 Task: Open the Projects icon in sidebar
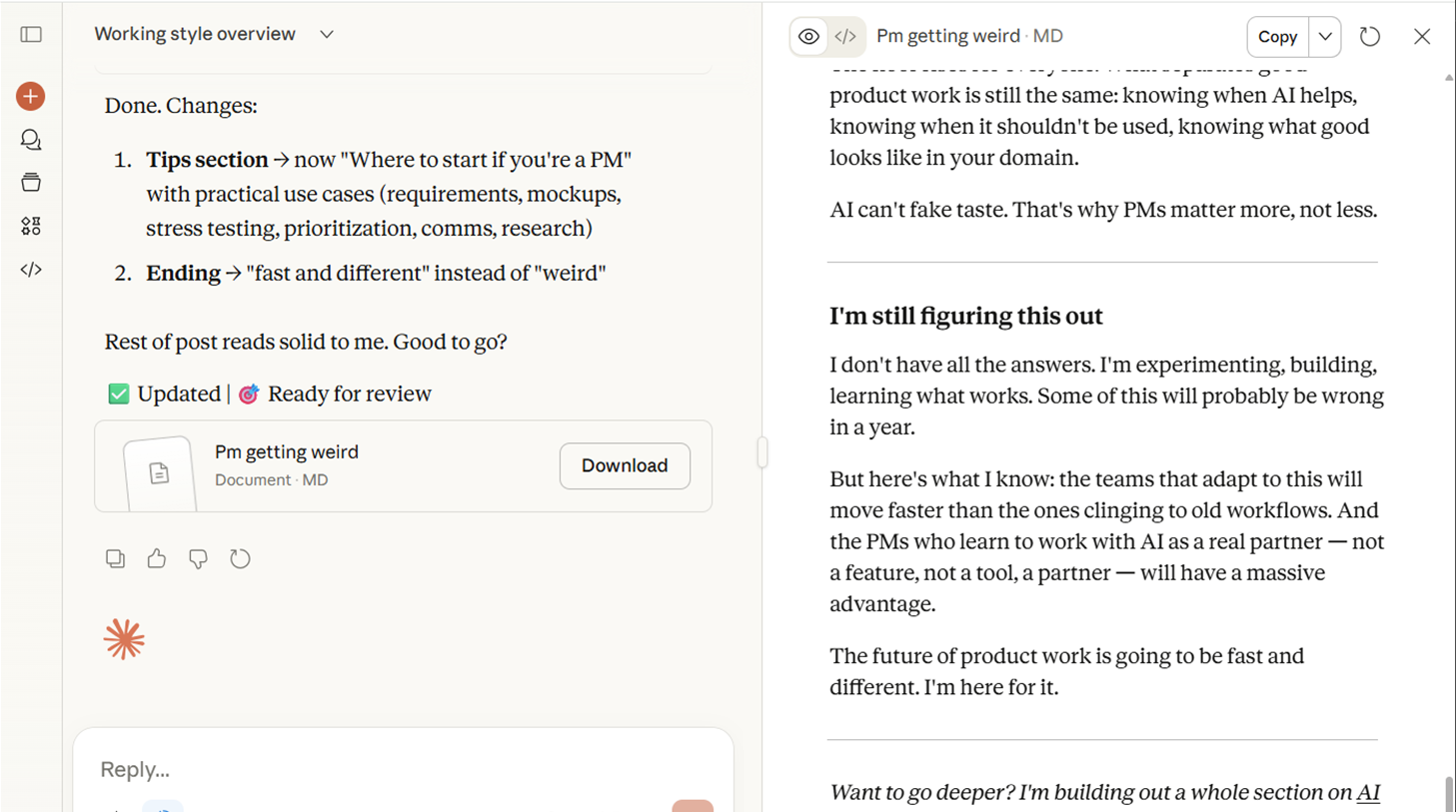[31, 183]
